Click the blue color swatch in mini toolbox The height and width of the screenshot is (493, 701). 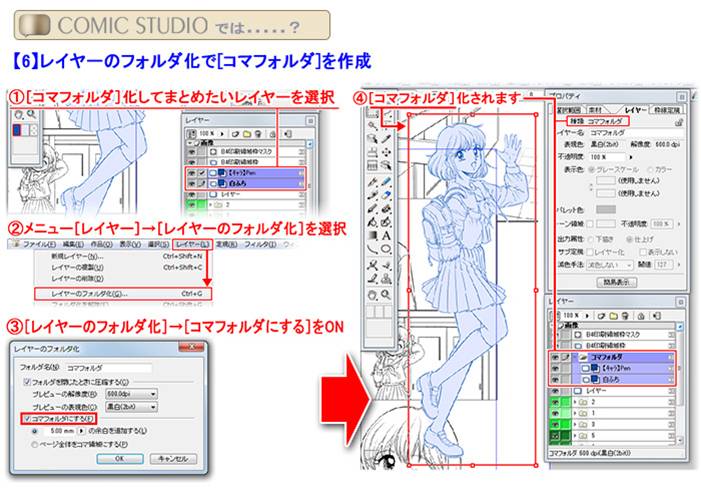17,130
